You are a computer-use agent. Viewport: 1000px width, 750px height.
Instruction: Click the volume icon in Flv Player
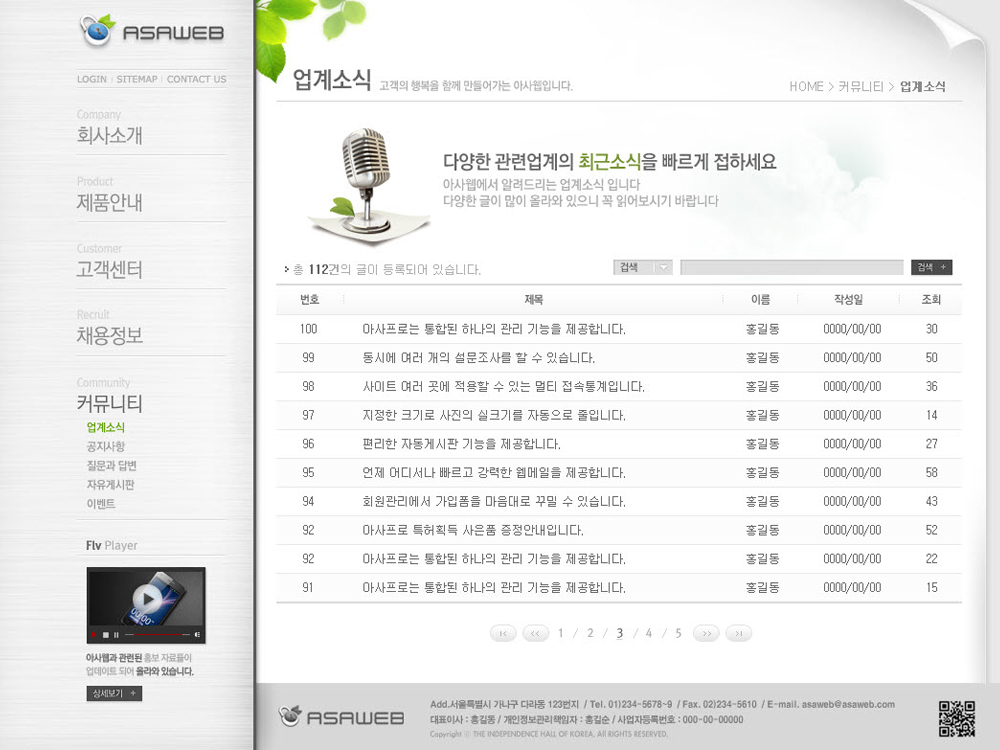tap(197, 635)
